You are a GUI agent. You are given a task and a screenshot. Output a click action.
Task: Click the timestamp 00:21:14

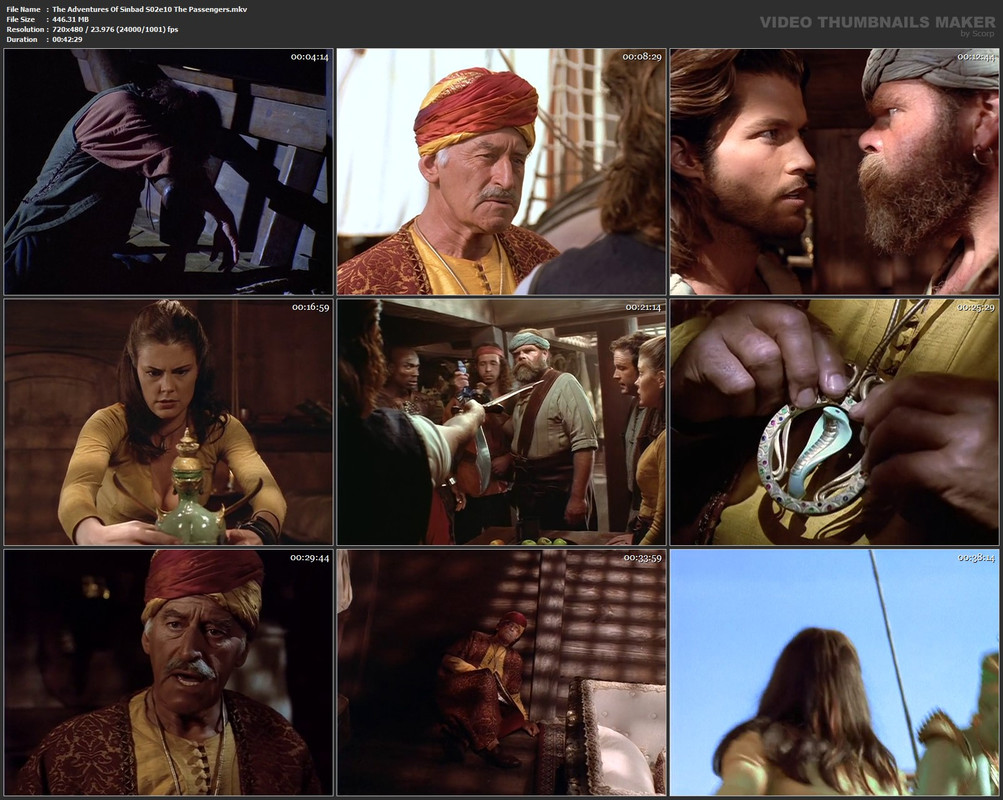click(643, 307)
